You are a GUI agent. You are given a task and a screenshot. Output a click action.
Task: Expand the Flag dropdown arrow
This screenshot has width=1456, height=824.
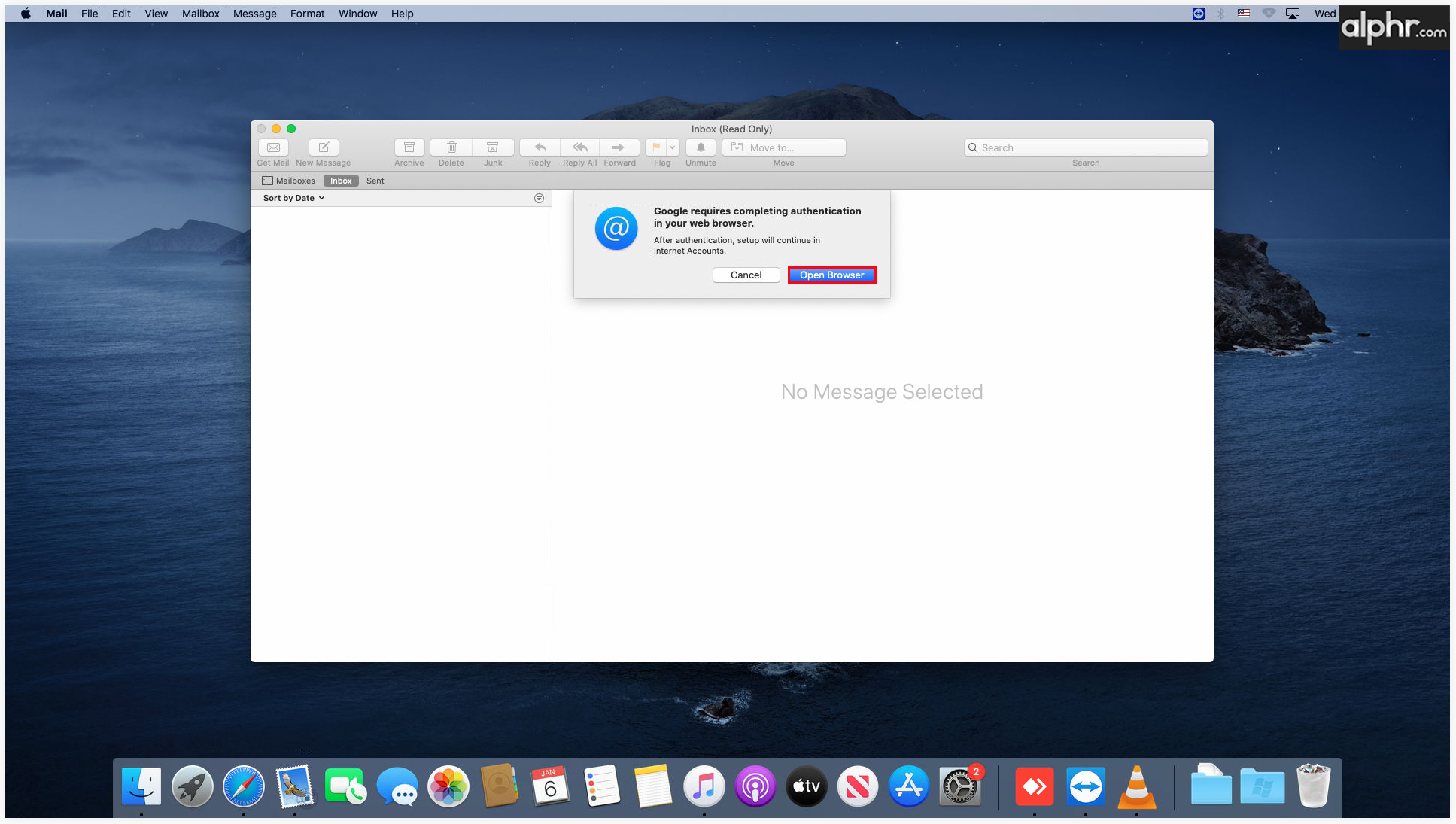tap(673, 147)
